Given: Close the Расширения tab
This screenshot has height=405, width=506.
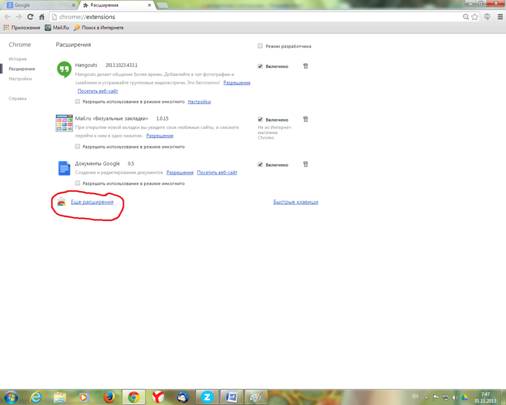Looking at the screenshot, I should tap(149, 5).
